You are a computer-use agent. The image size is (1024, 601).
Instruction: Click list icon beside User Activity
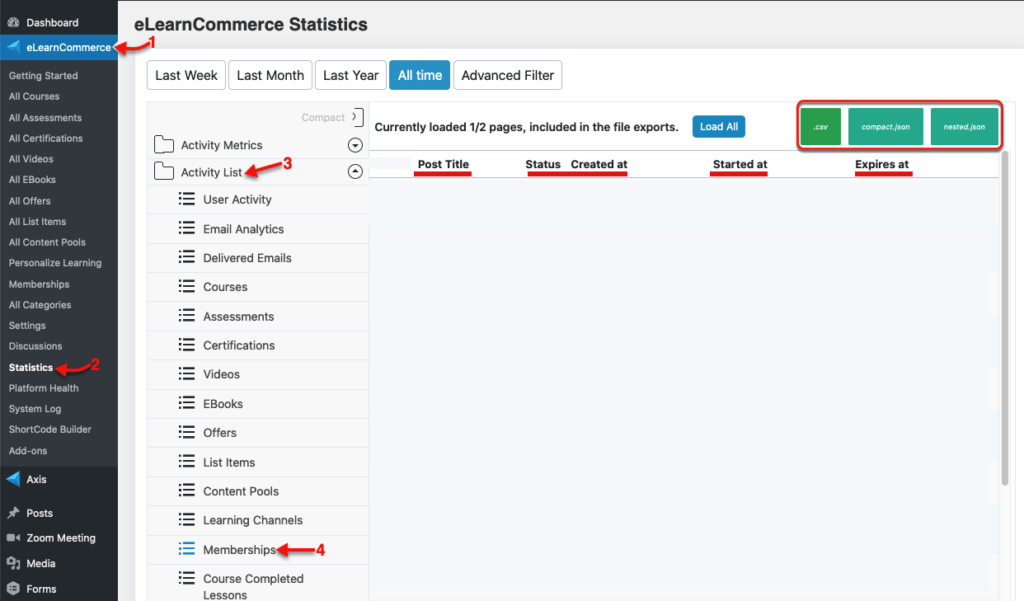[x=187, y=199]
